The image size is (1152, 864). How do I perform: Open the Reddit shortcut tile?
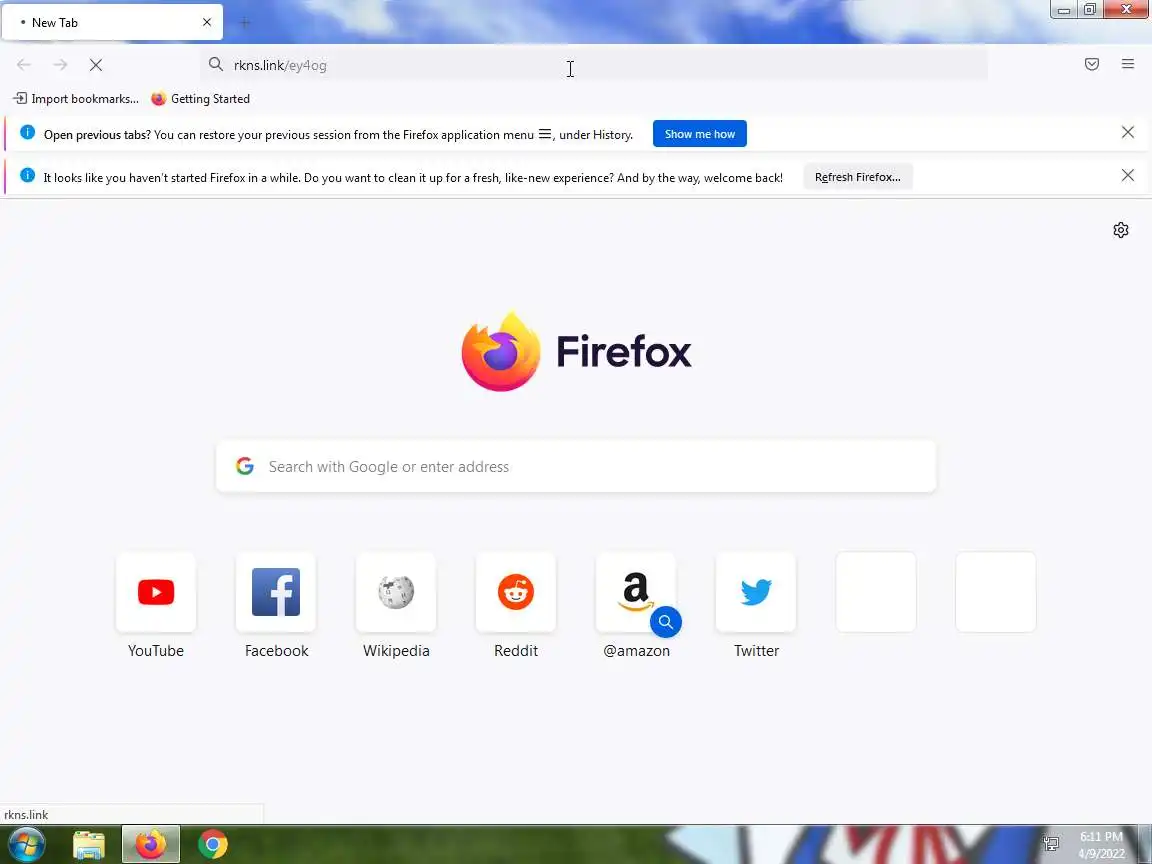[x=516, y=592]
